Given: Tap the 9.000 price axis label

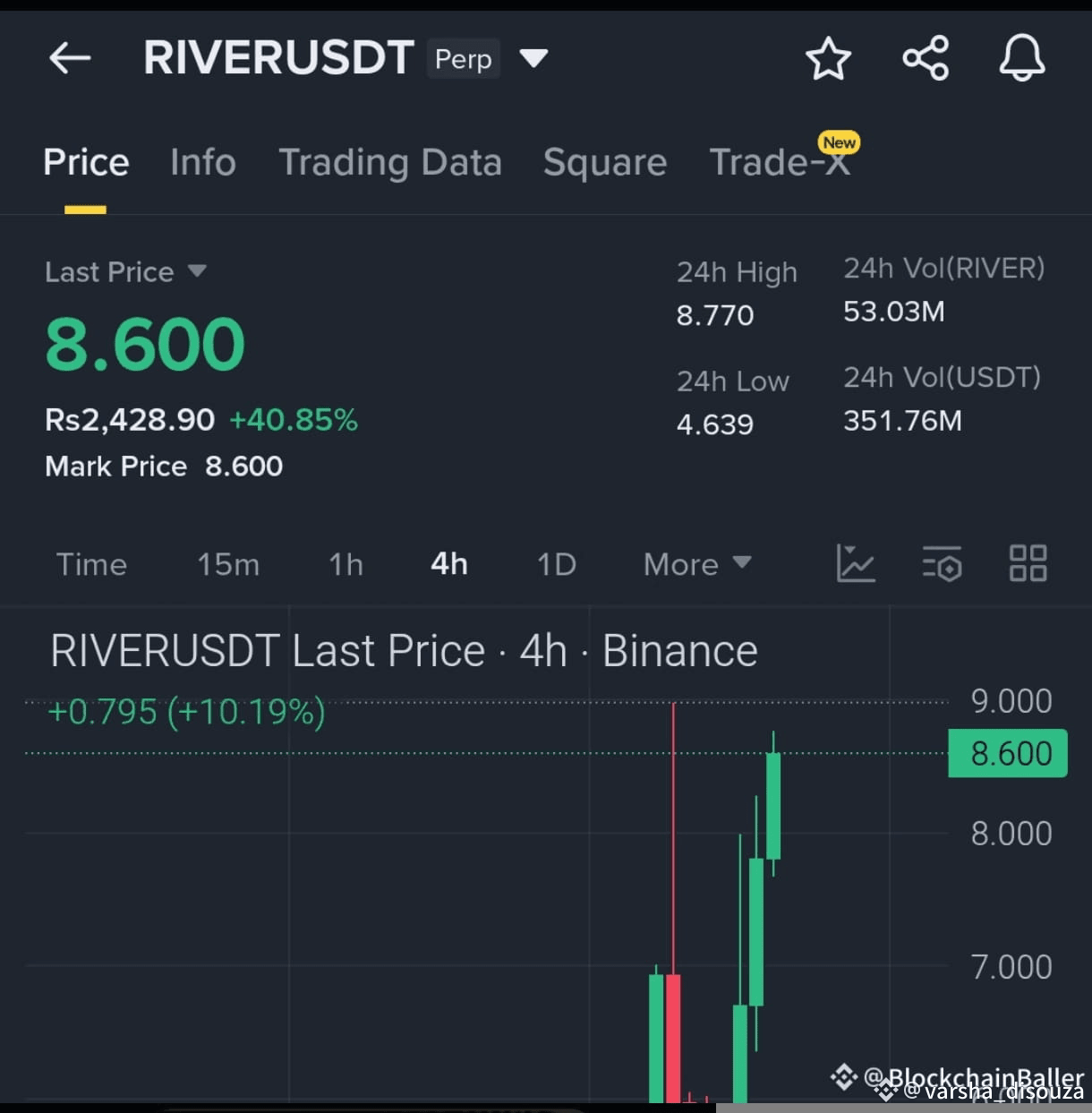Looking at the screenshot, I should [1011, 701].
